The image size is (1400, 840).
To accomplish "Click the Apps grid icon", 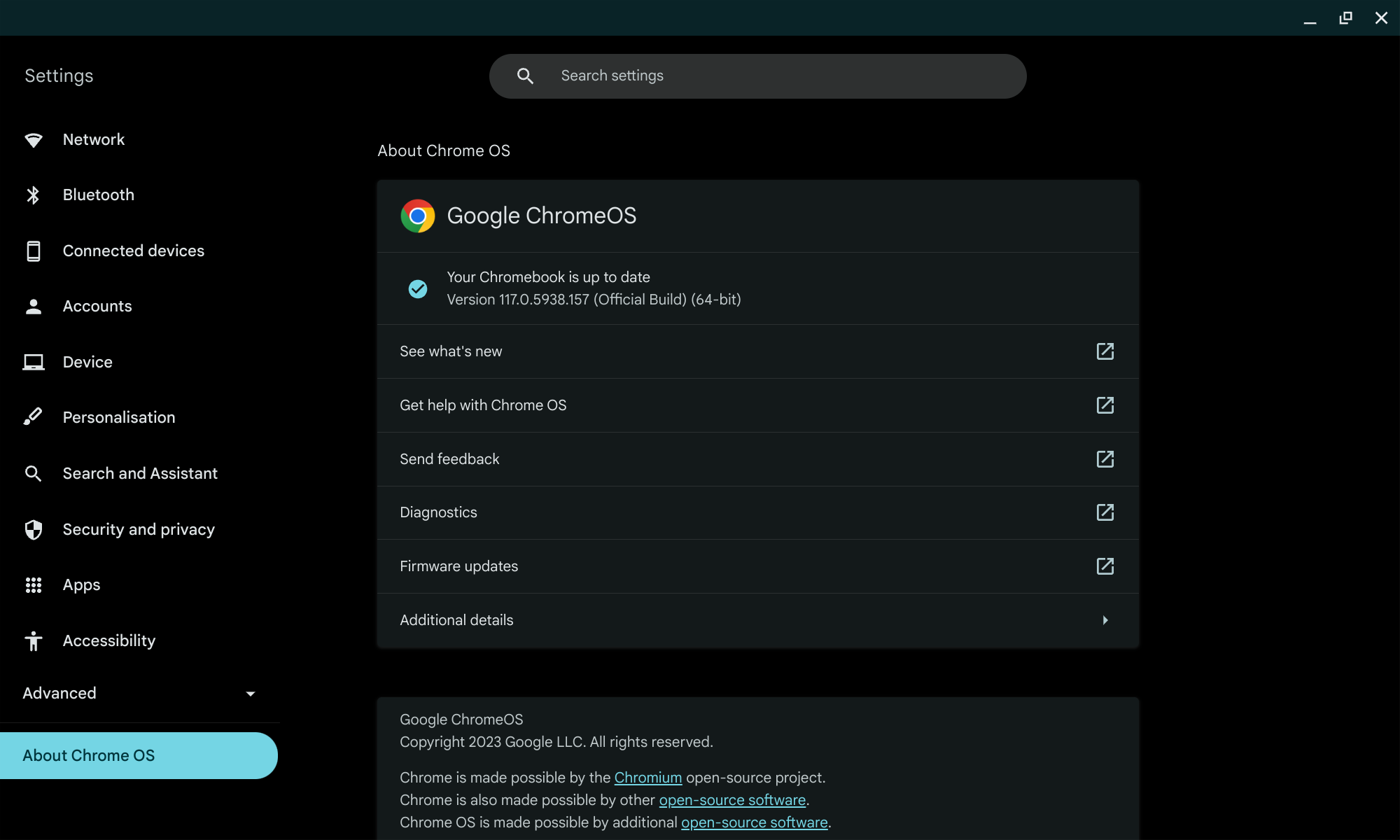I will click(x=33, y=585).
